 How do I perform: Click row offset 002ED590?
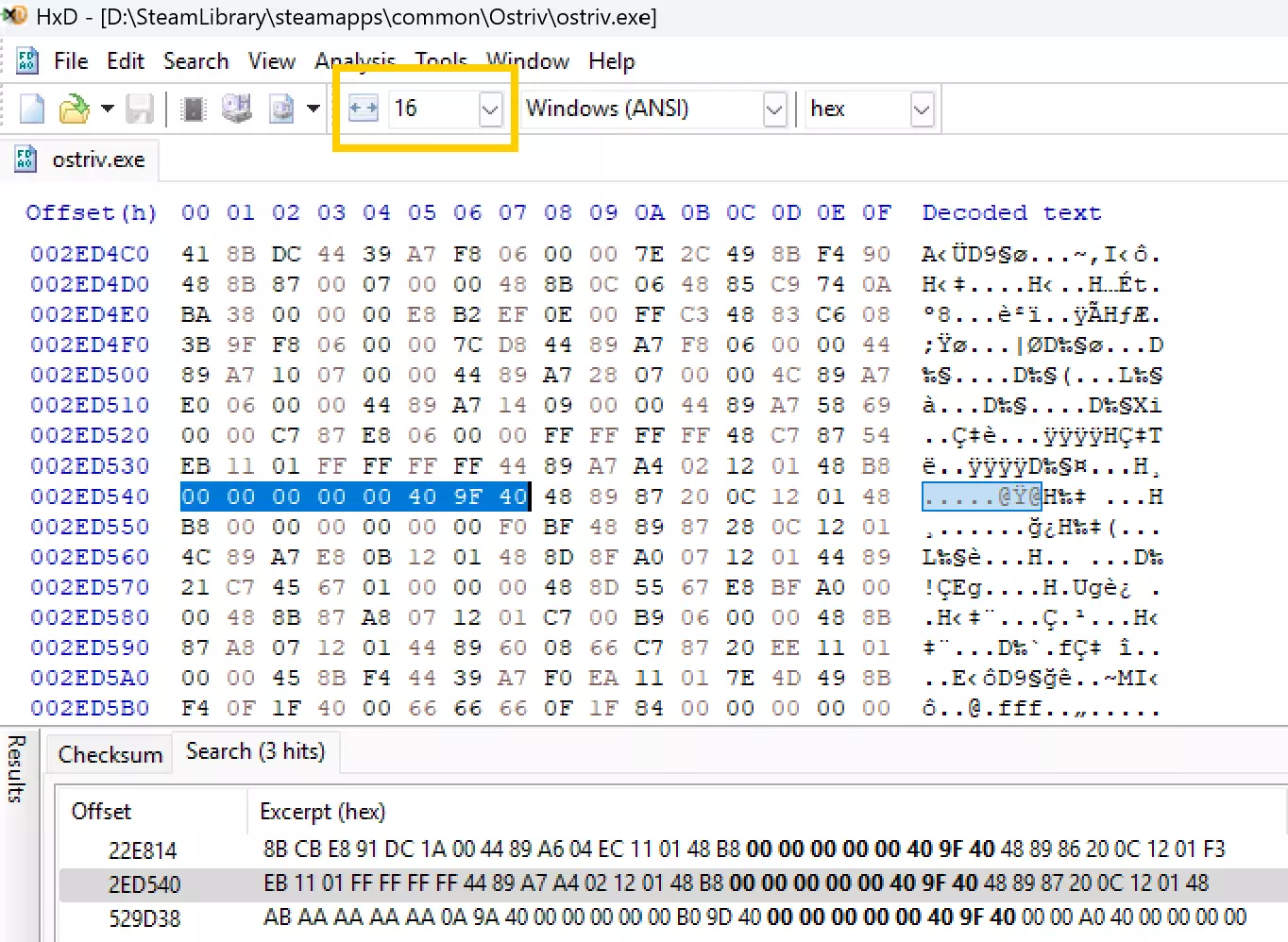click(x=90, y=648)
